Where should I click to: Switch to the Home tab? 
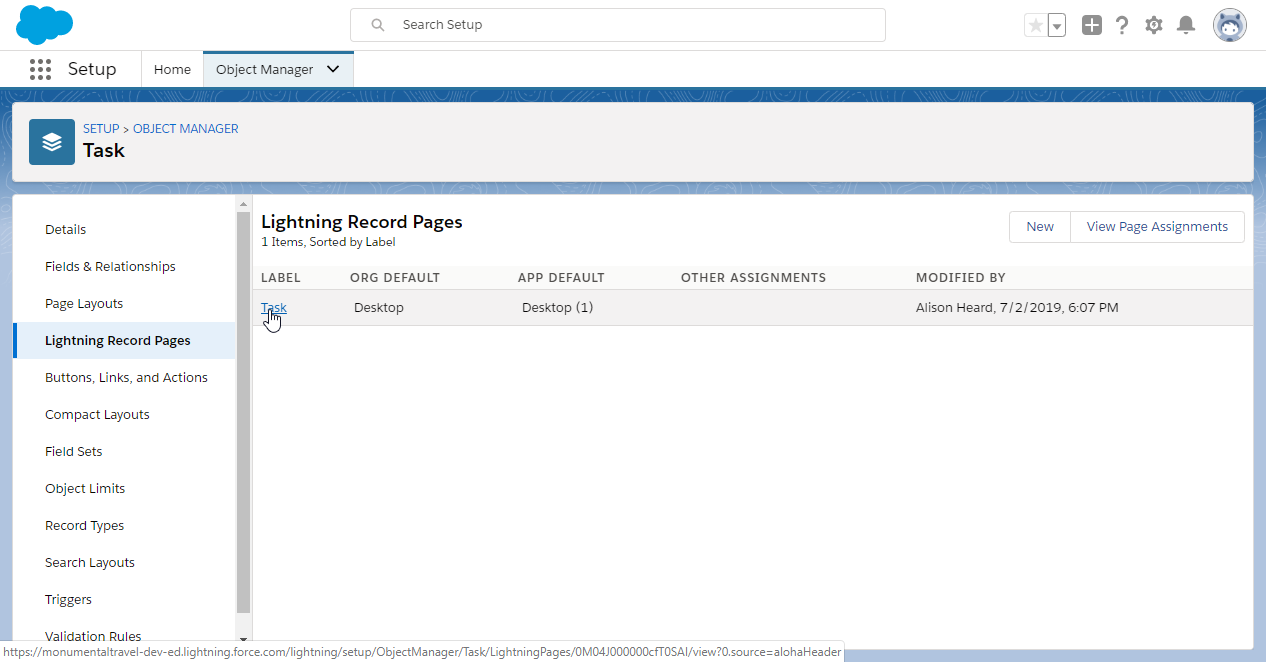tap(172, 69)
